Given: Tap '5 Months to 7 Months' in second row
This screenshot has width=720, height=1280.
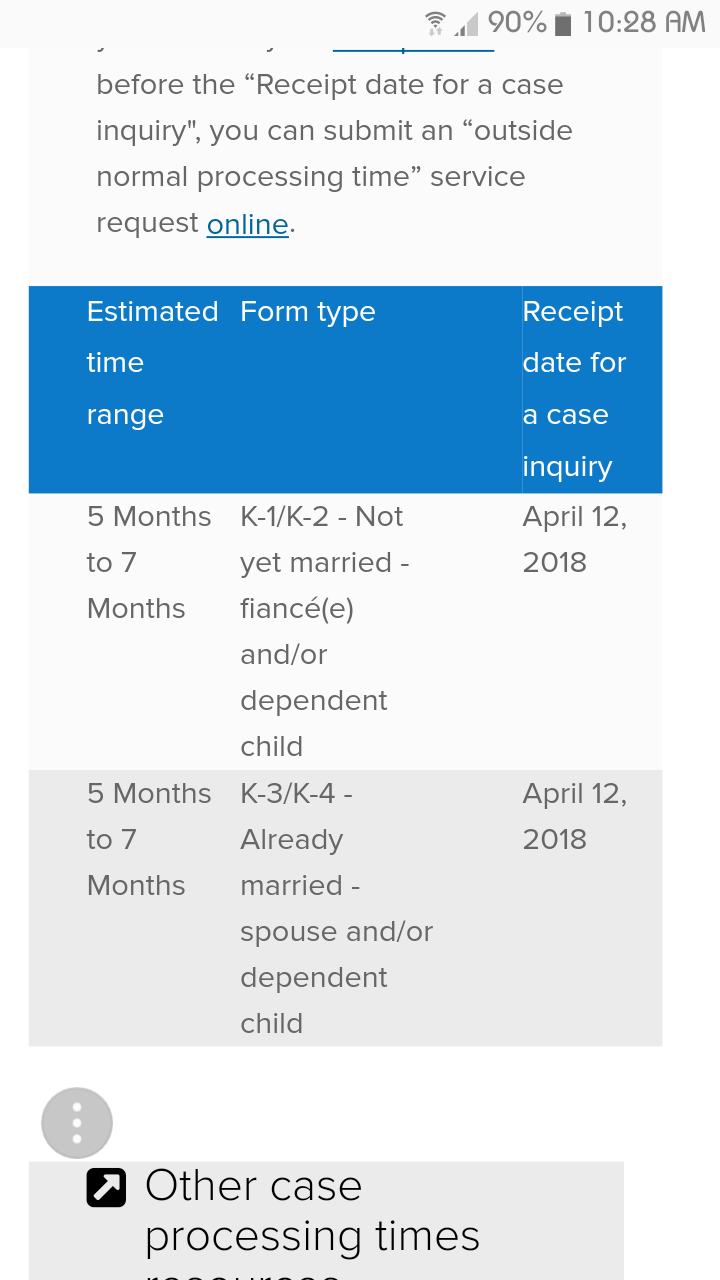Looking at the screenshot, I should pyautogui.click(x=149, y=839).
